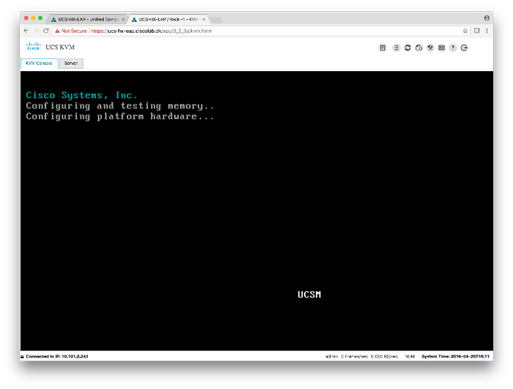Image resolution: width=513 pixels, height=389 pixels.
Task: Open the virtual media disc icon
Action: tap(419, 48)
